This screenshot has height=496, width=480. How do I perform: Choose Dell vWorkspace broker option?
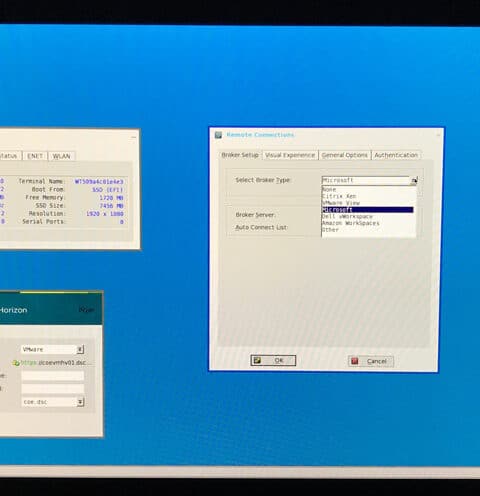pos(347,216)
